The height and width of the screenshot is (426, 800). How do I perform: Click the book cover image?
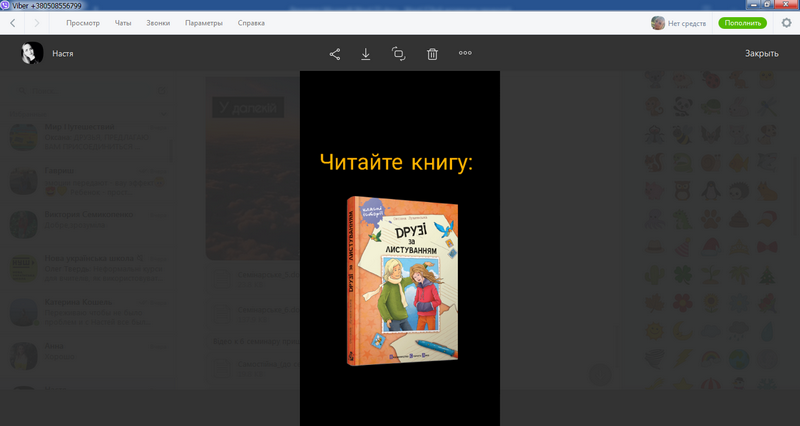[401, 281]
